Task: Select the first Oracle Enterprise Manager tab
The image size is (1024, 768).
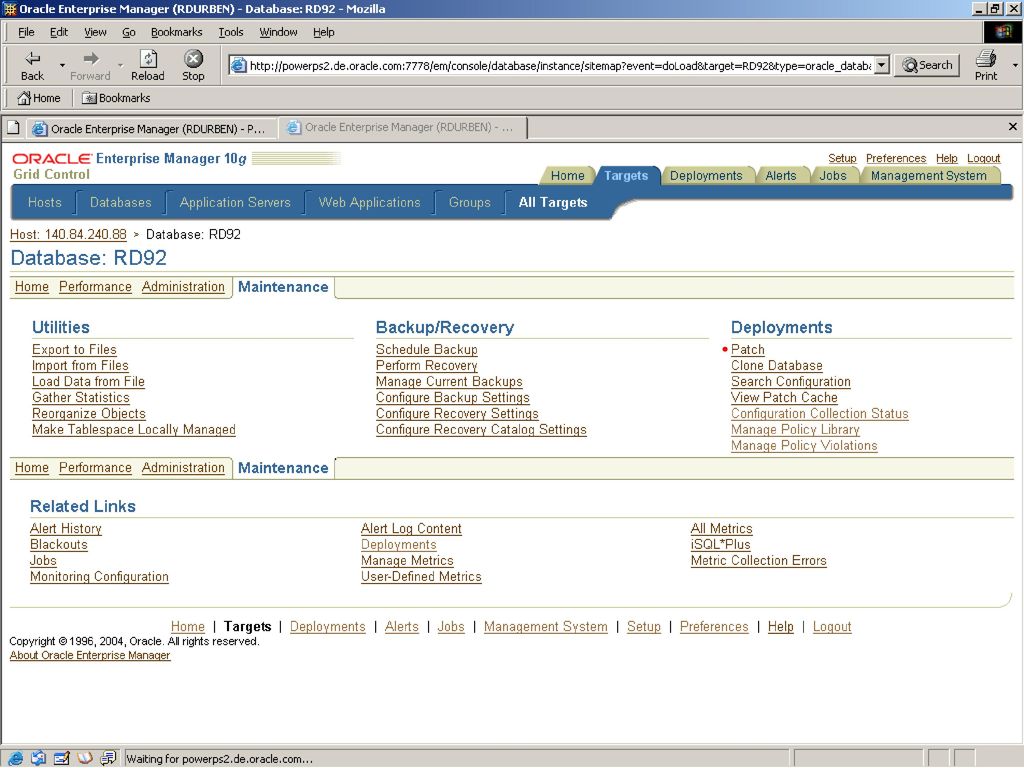Action: click(152, 129)
